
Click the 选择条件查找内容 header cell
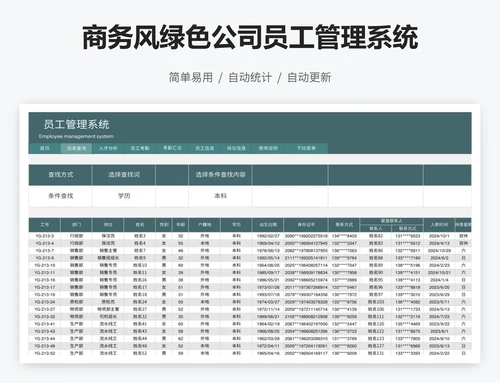[x=220, y=175]
